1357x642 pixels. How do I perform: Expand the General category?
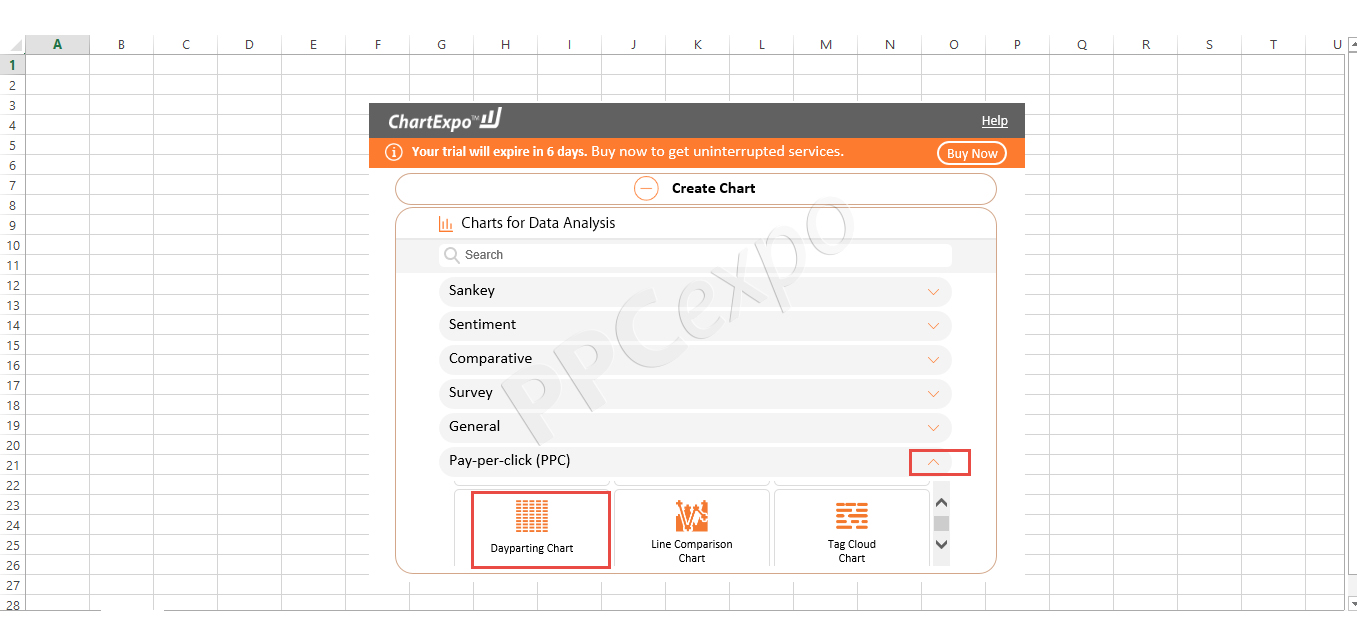pyautogui.click(x=695, y=427)
